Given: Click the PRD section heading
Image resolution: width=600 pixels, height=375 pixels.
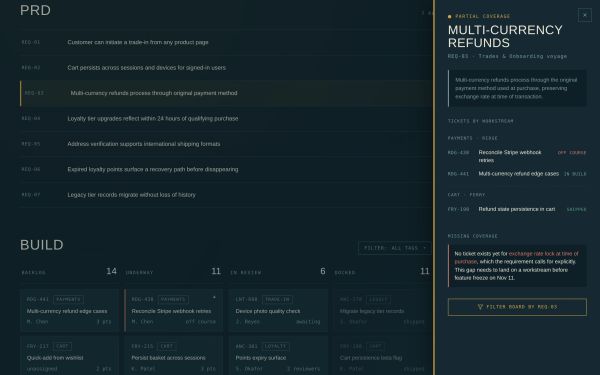Looking at the screenshot, I should [x=35, y=10].
